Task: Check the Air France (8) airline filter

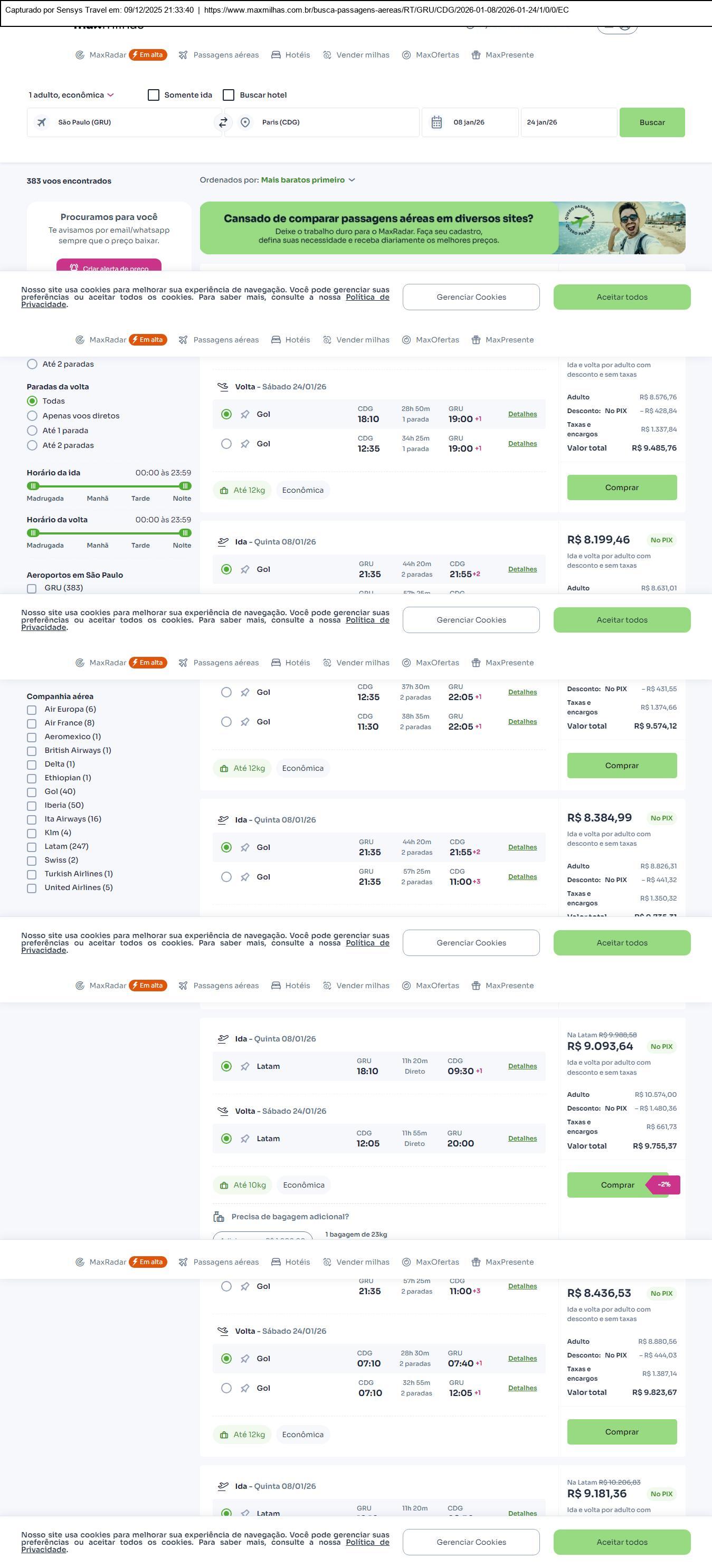Action: point(32,723)
